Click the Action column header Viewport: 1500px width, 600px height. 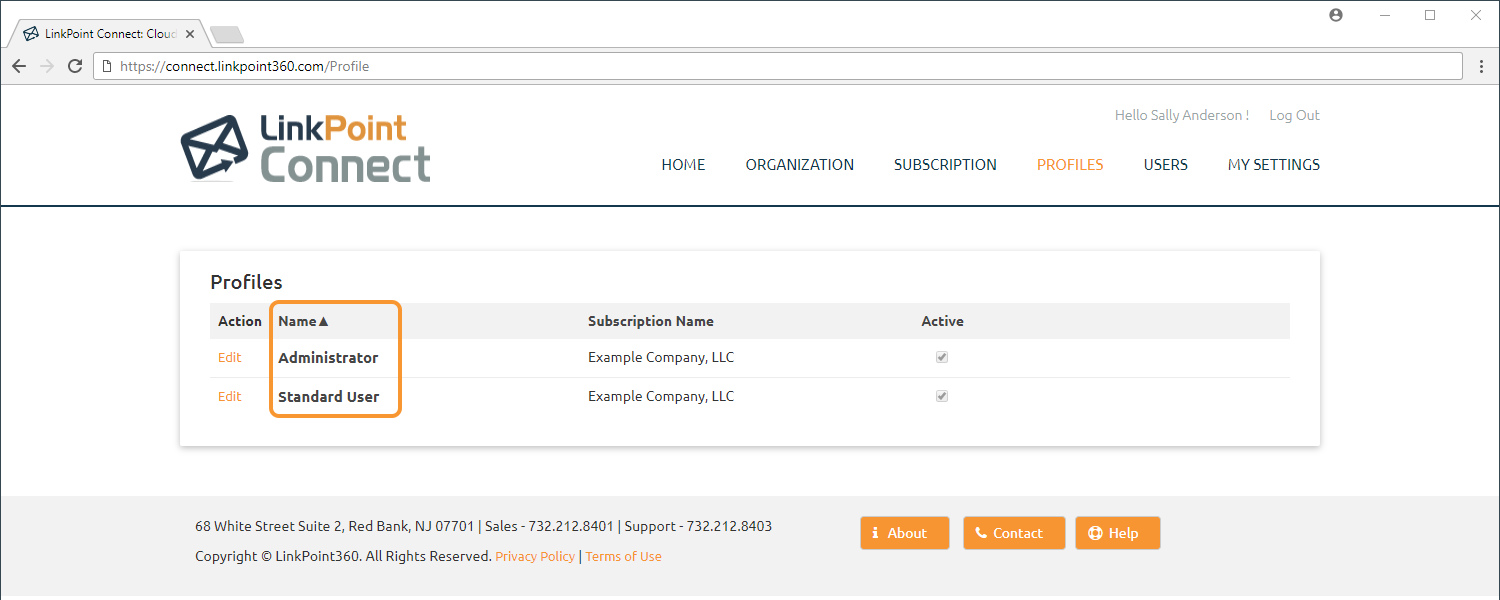click(x=240, y=321)
